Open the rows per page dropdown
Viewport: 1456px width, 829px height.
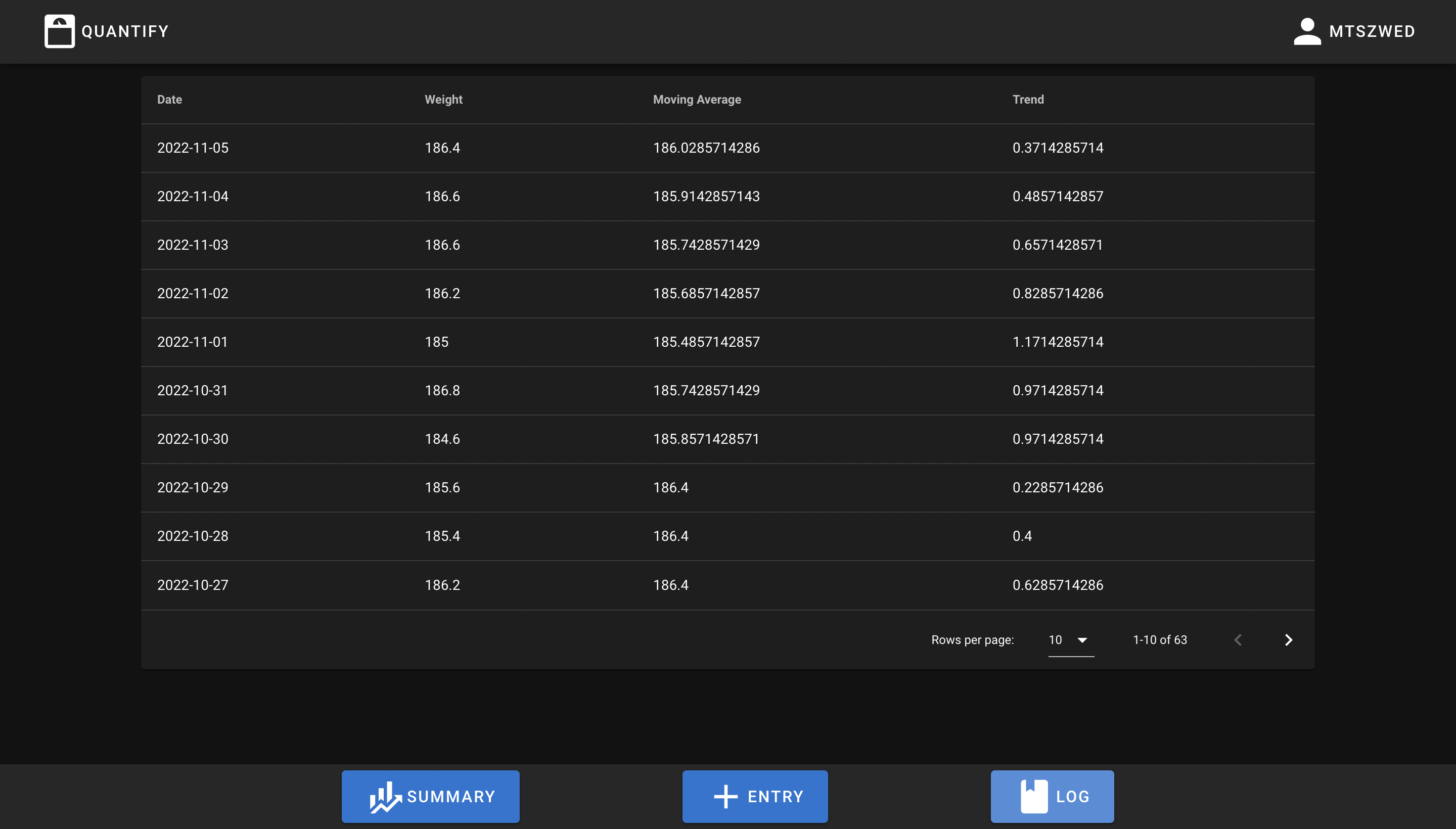[x=1069, y=640]
